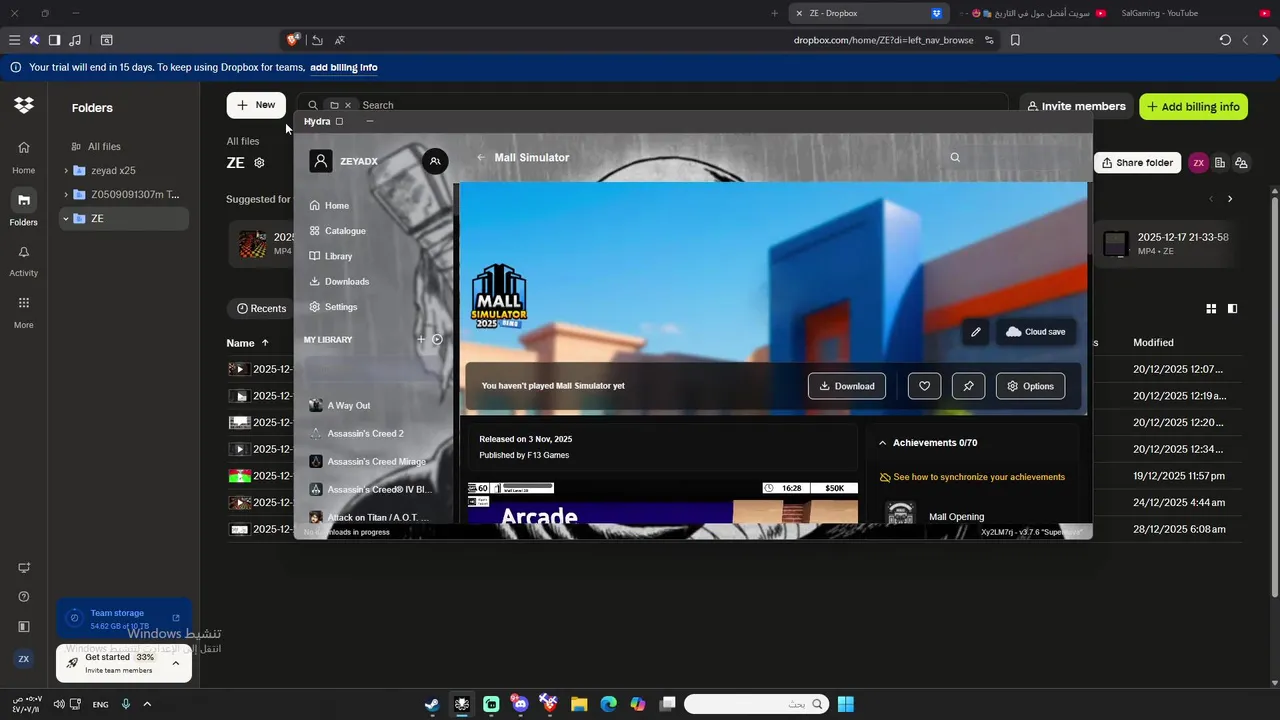The width and height of the screenshot is (1280, 720).
Task: Remove folder filter chip from Dropbox search
Action: (x=348, y=105)
